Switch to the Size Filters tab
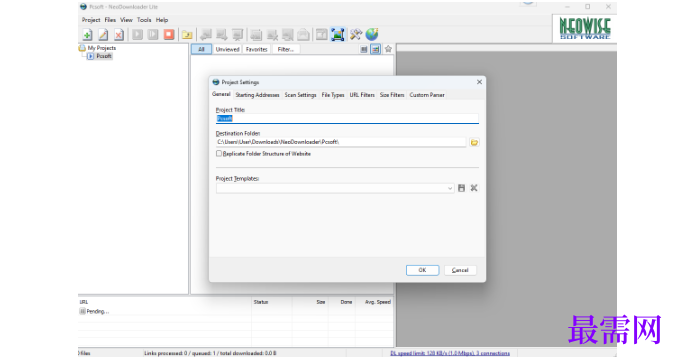Image resolution: width=680 pixels, height=361 pixels. [x=392, y=95]
